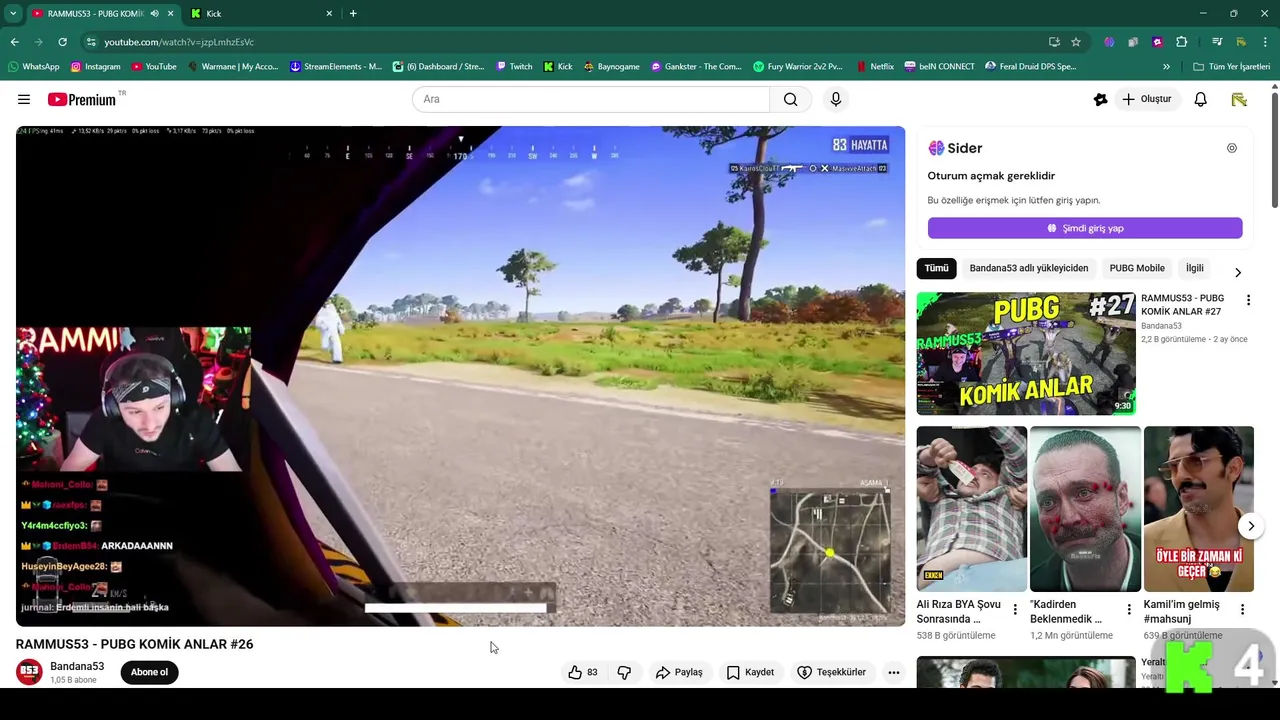Click the browser address bar URL
The image size is (1280, 720).
click(x=179, y=42)
